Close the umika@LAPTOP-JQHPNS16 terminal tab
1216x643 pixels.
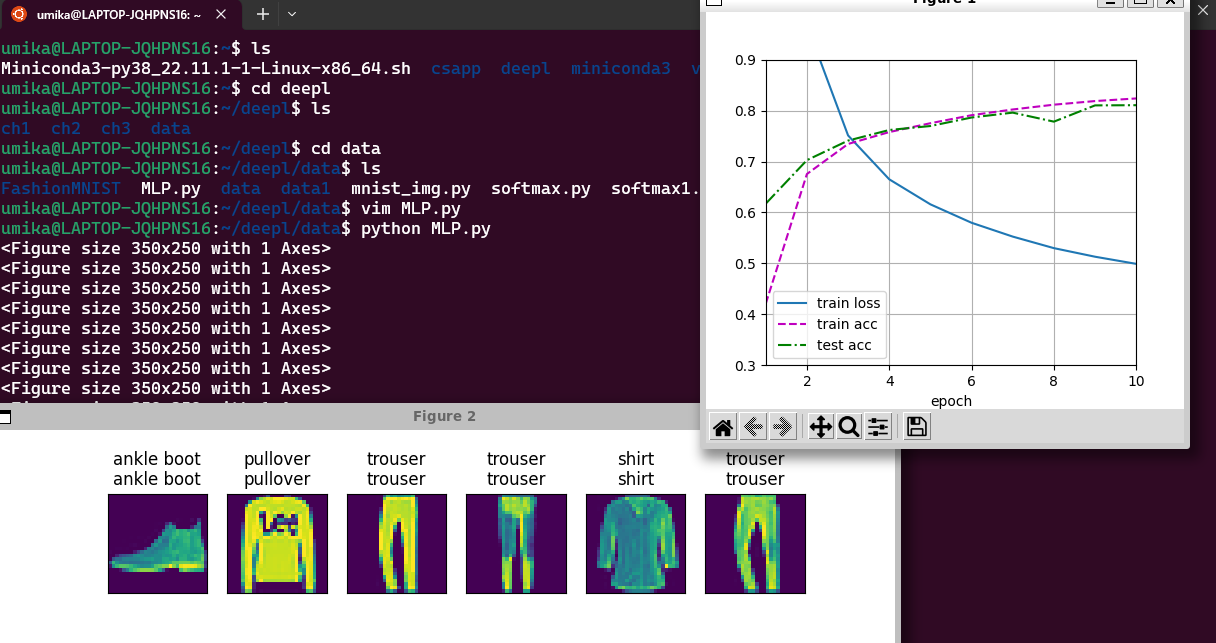(220, 15)
